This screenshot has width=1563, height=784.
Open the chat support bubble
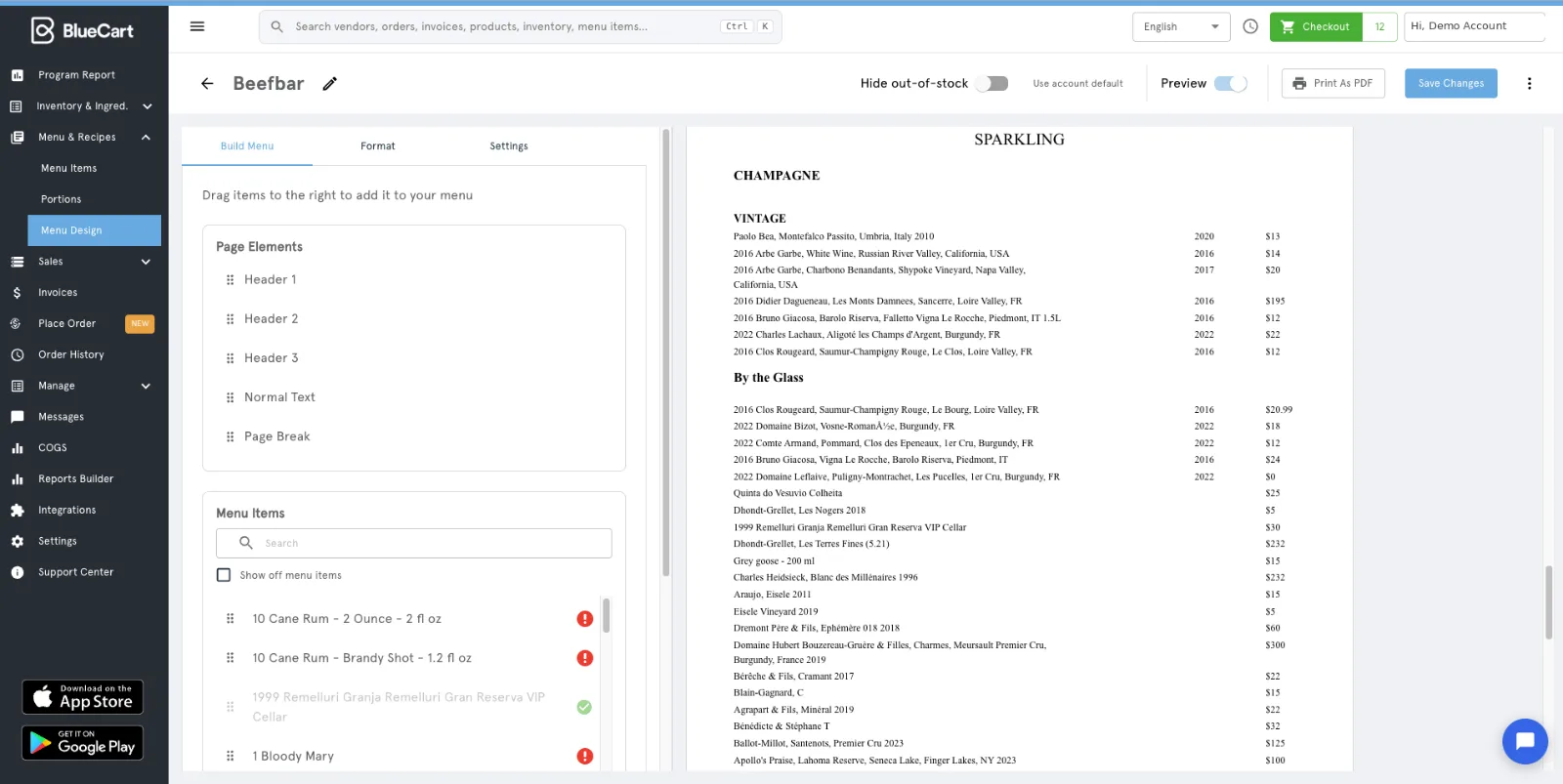(x=1525, y=741)
